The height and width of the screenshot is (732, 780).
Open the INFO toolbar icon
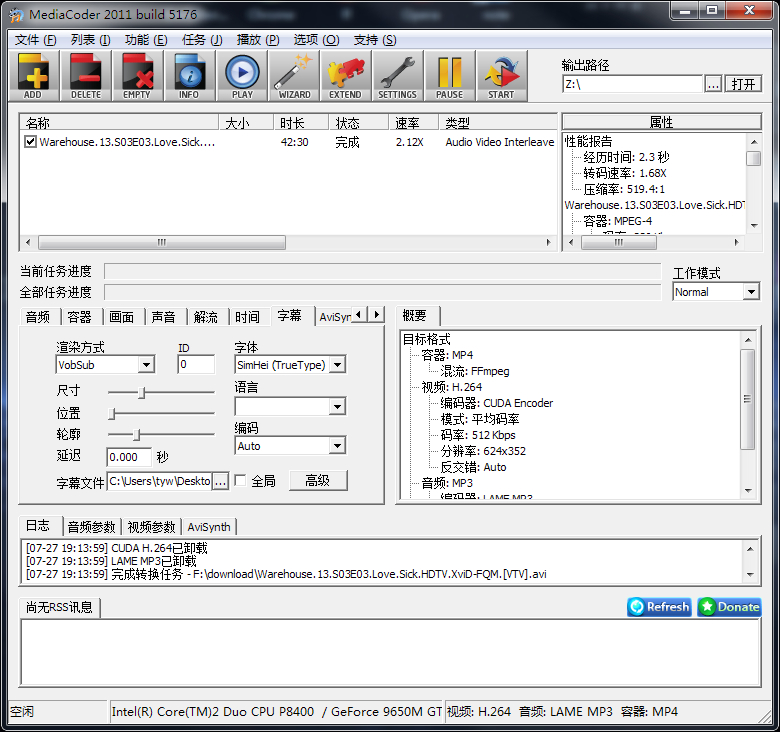190,76
